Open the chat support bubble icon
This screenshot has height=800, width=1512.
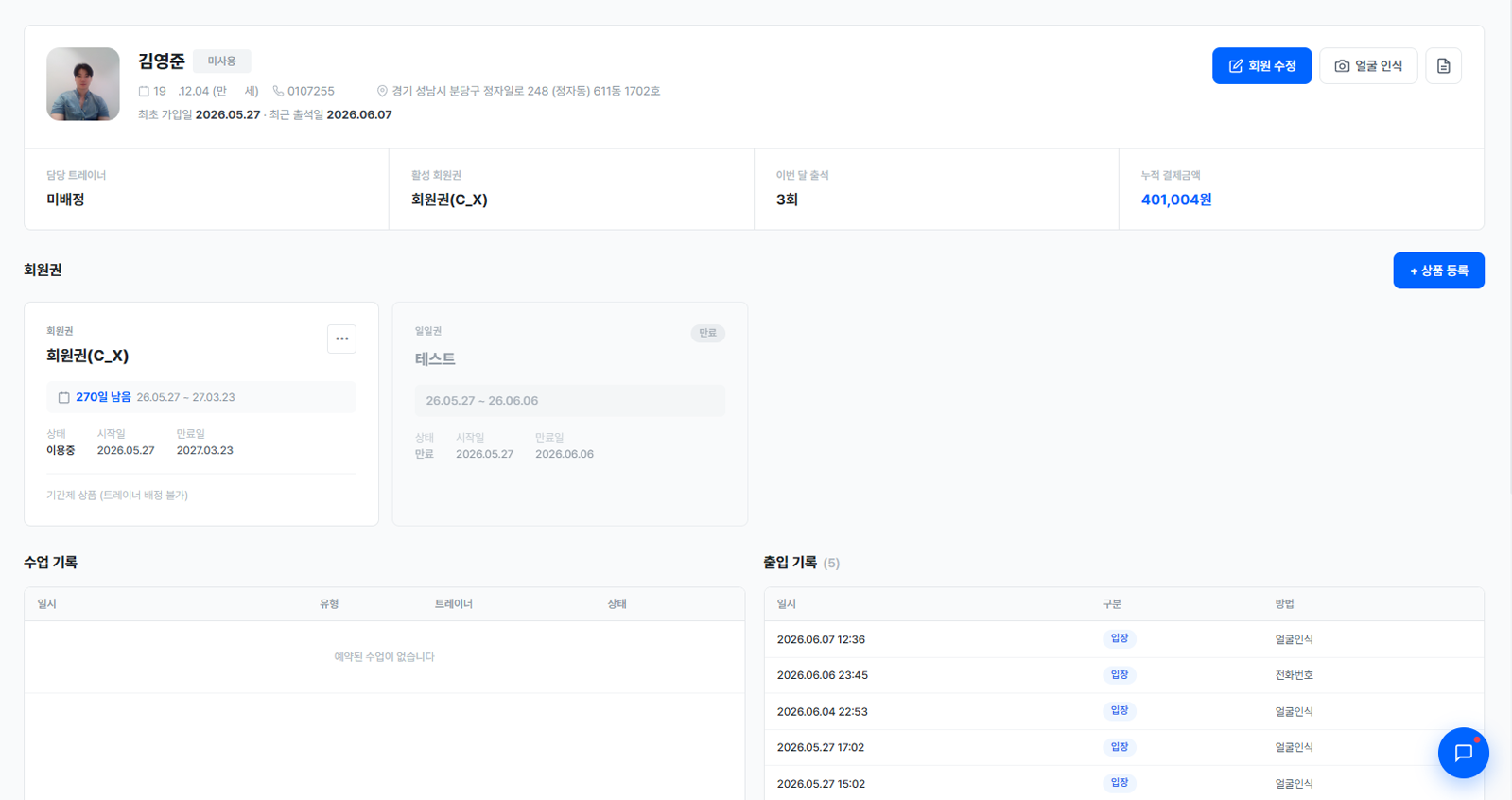[x=1463, y=753]
